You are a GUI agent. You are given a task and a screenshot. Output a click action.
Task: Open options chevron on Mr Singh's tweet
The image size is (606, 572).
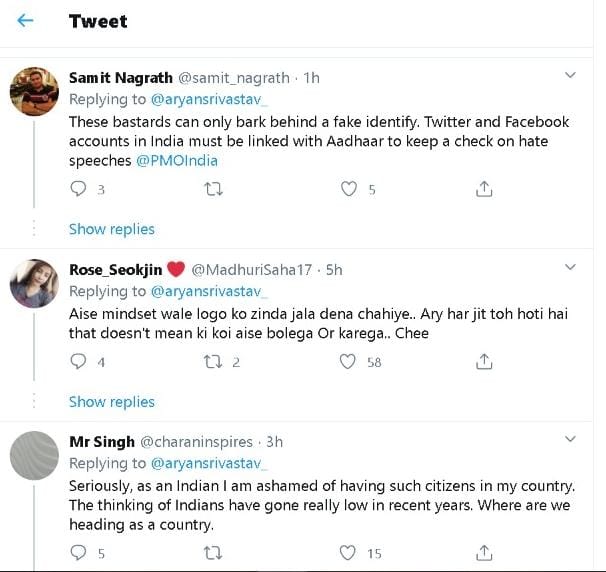[570, 440]
